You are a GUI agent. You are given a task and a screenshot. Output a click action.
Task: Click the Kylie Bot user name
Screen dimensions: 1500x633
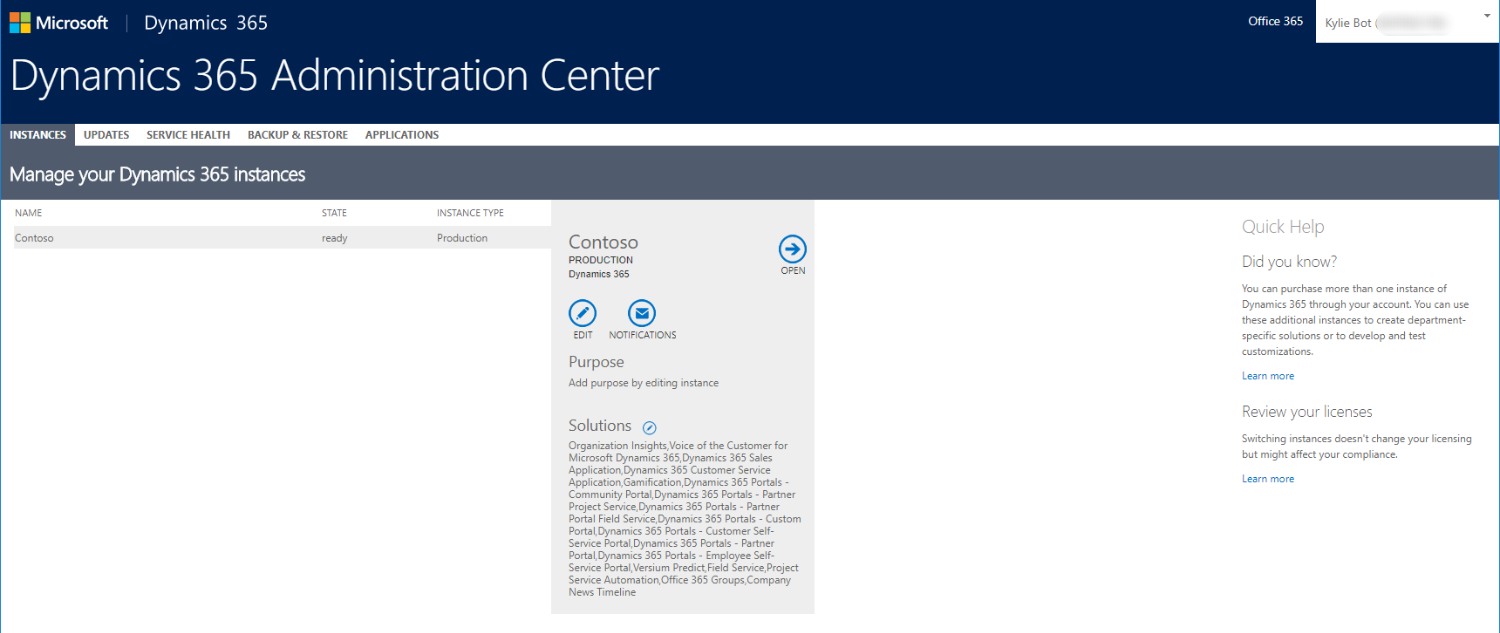coord(1348,22)
